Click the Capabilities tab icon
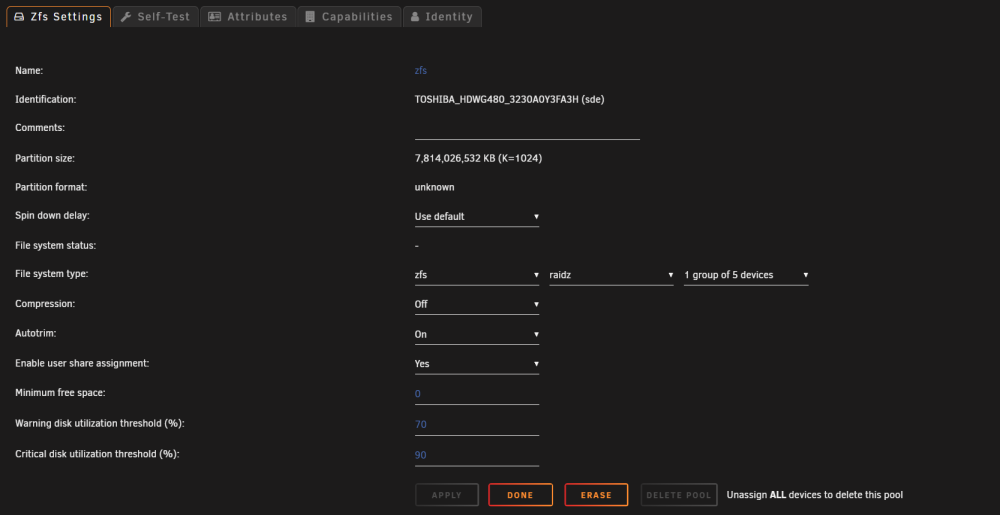This screenshot has width=1000, height=515. [x=310, y=17]
